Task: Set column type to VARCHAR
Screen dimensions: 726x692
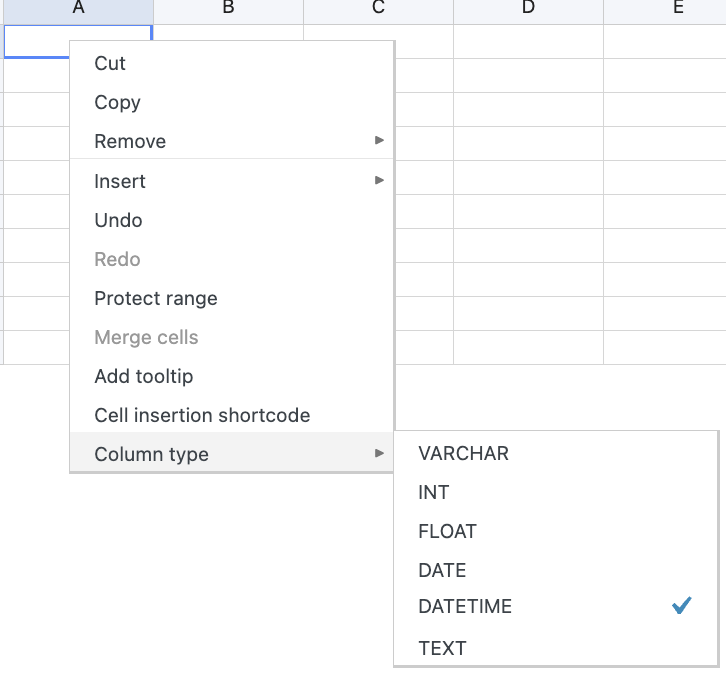Action: click(463, 453)
